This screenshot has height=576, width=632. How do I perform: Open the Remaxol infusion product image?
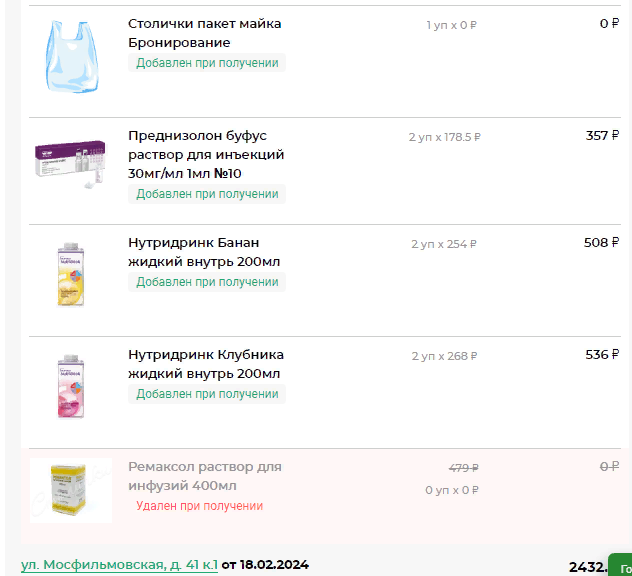click(x=70, y=490)
